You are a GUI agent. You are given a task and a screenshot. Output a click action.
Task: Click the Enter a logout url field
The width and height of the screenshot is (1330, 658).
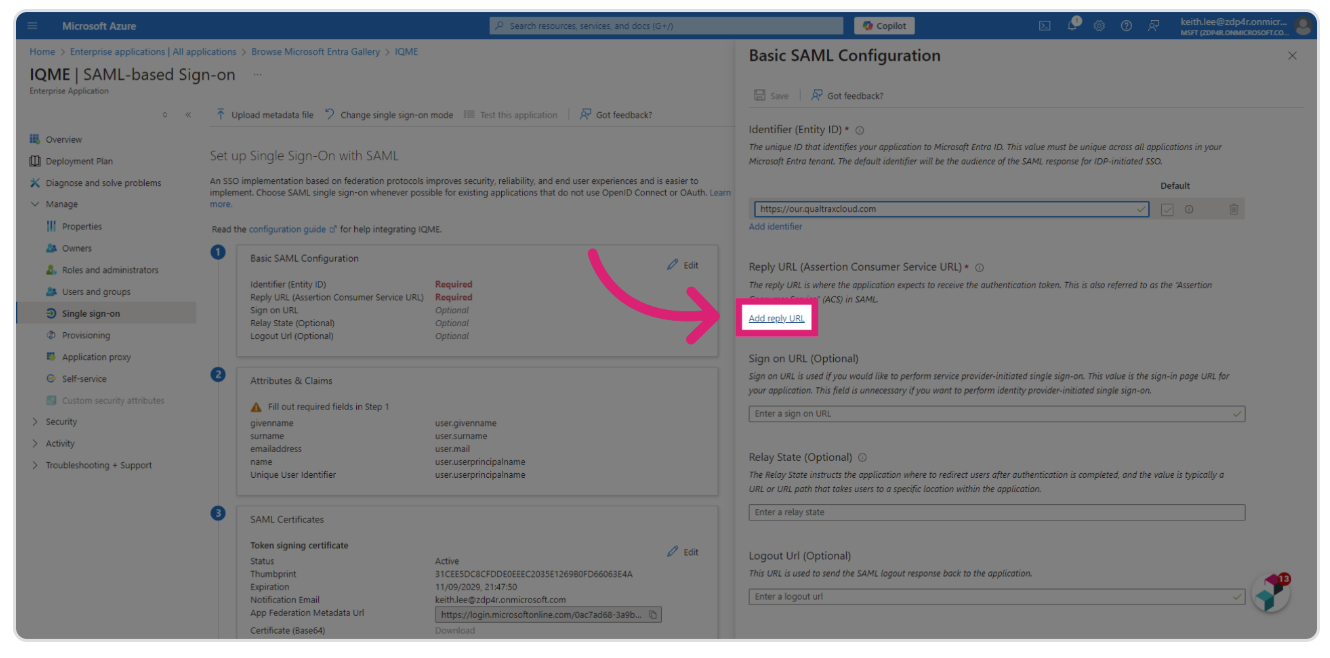[x=997, y=597]
